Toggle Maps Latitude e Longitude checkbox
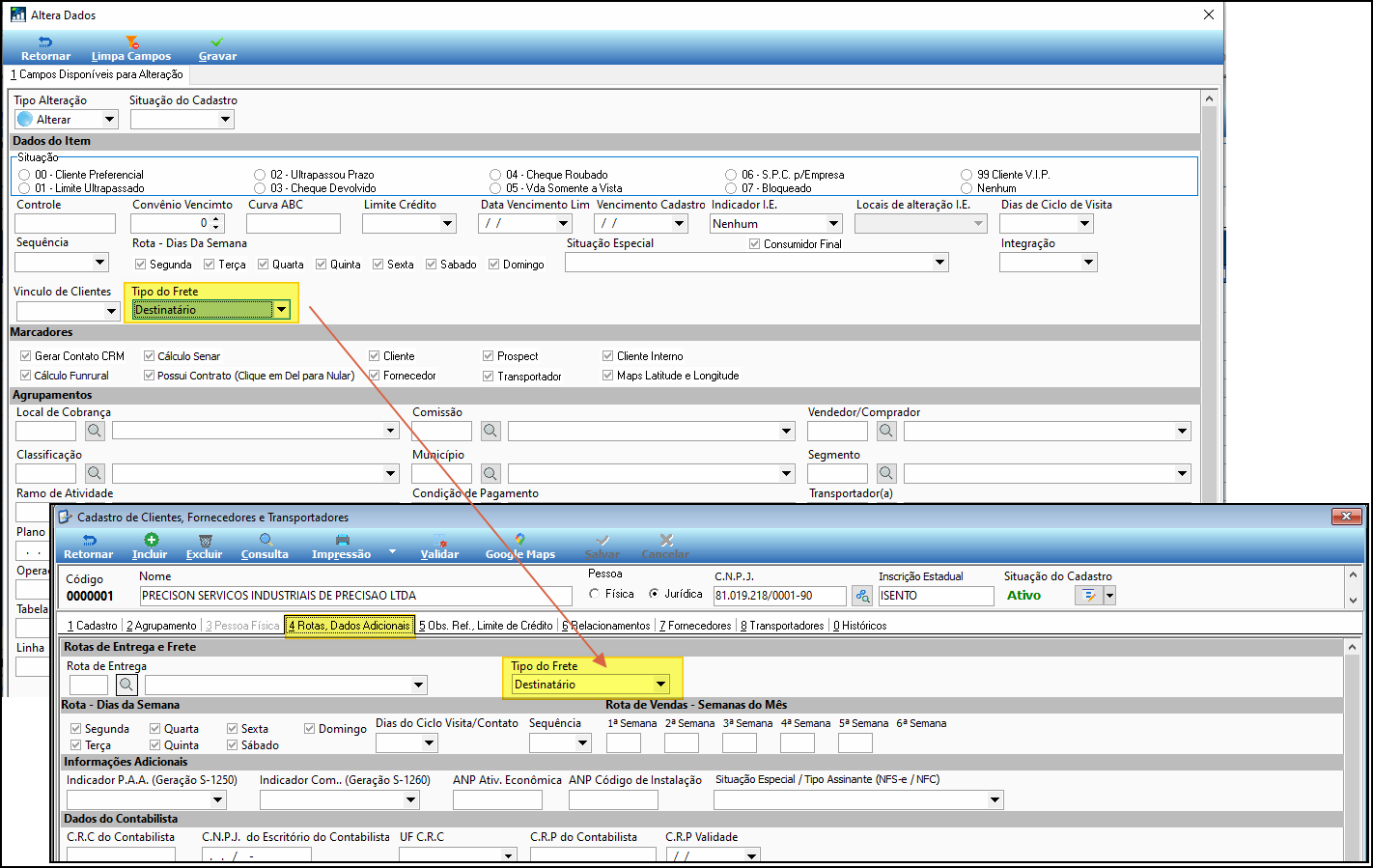The width and height of the screenshot is (1373, 868). point(607,375)
